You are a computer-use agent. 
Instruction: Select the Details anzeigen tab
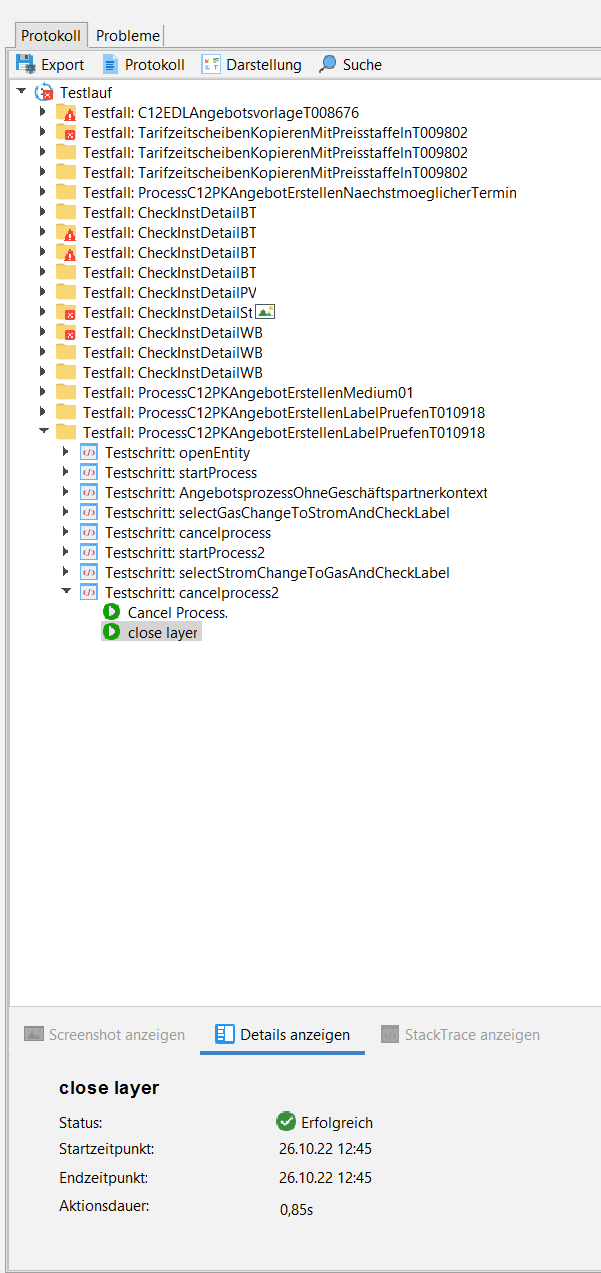(283, 1035)
